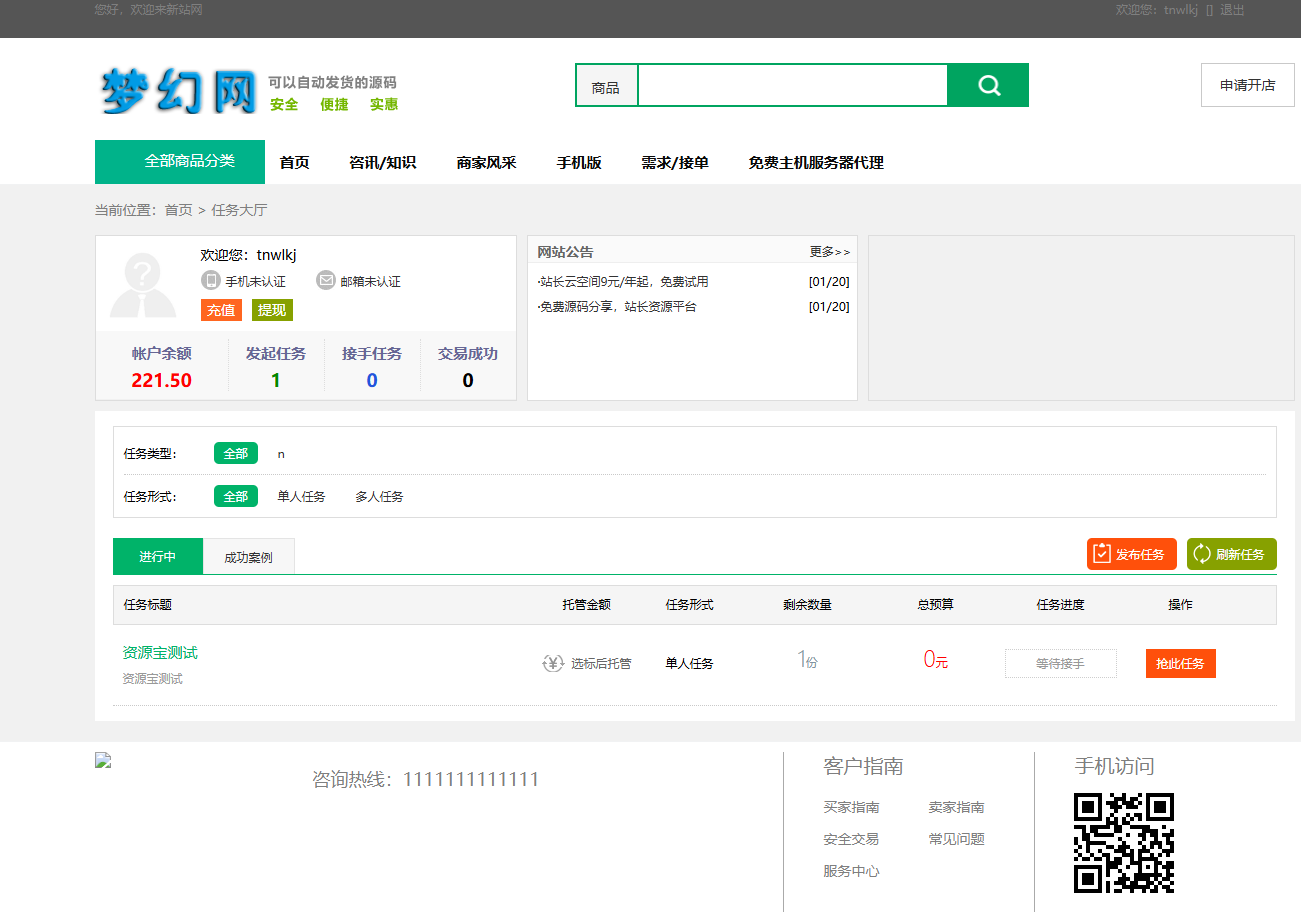This screenshot has height=917, width=1301.
Task: Click 等待接手 progress status box
Action: click(x=1061, y=663)
